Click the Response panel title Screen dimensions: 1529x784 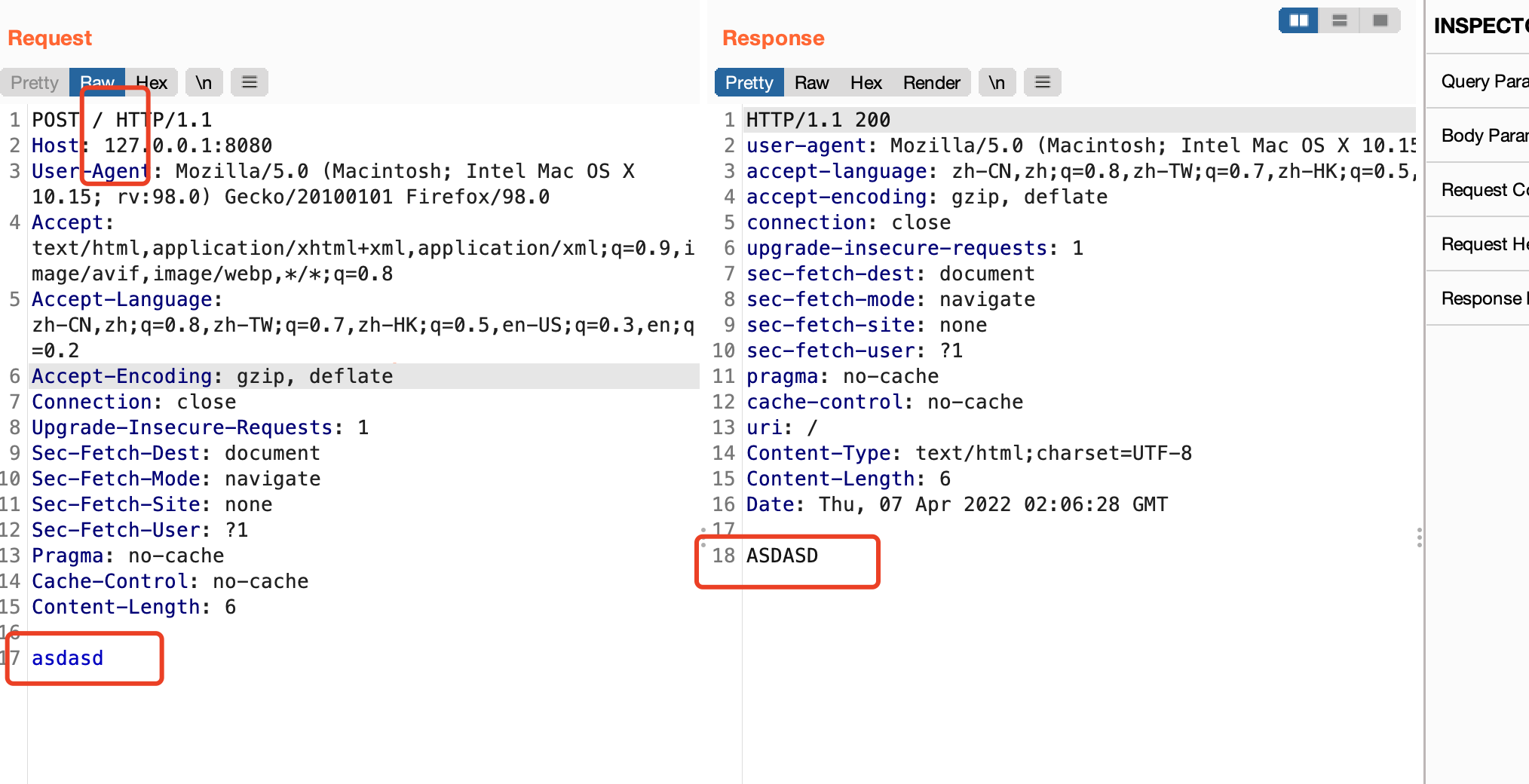pyautogui.click(x=774, y=38)
